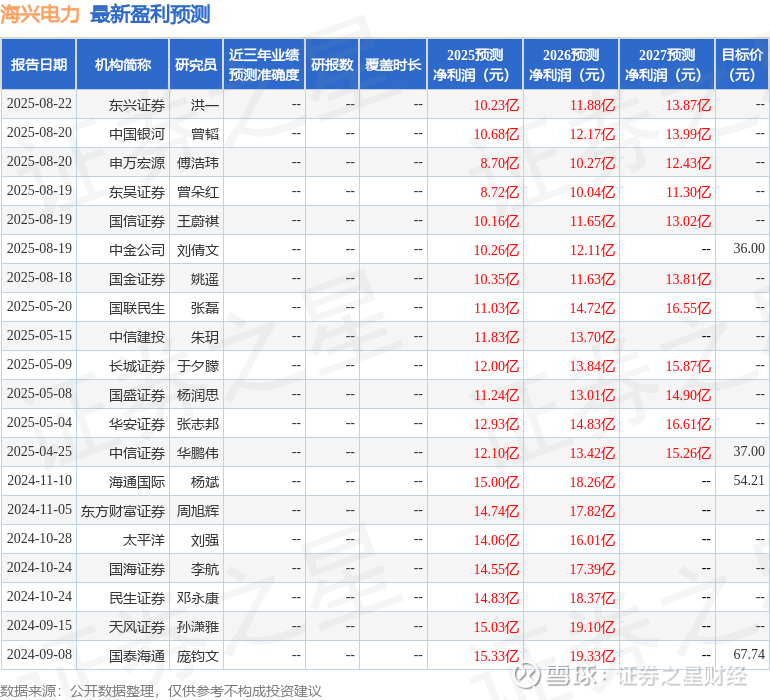770x700 pixels.
Task: Click the 海兴电力 stock name title
Action: [x=40, y=14]
